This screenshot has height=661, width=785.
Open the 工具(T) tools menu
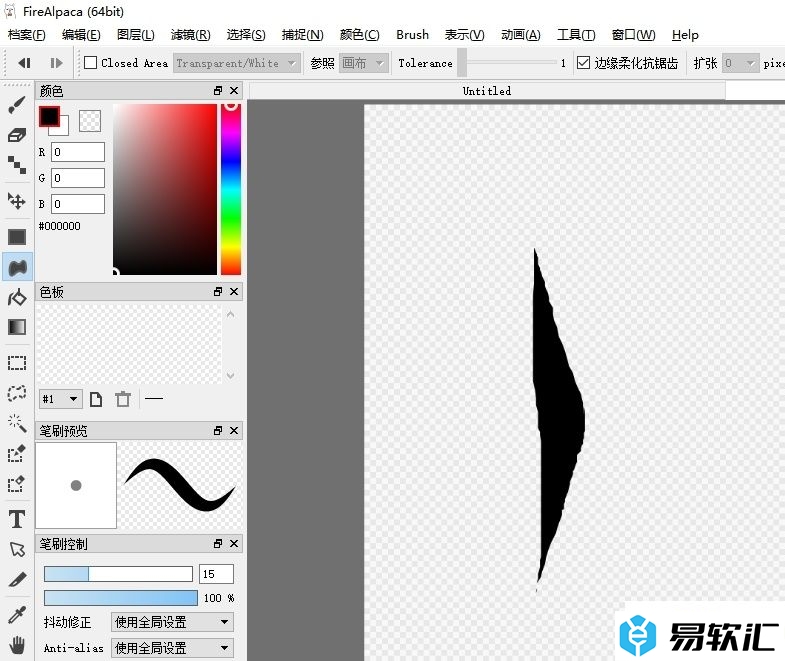[576, 35]
